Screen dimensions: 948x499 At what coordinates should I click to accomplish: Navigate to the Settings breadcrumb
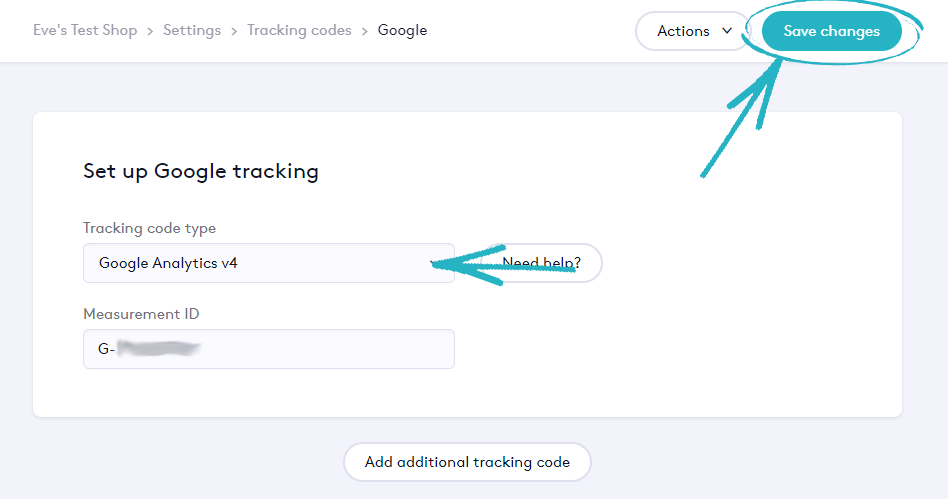click(x=192, y=31)
